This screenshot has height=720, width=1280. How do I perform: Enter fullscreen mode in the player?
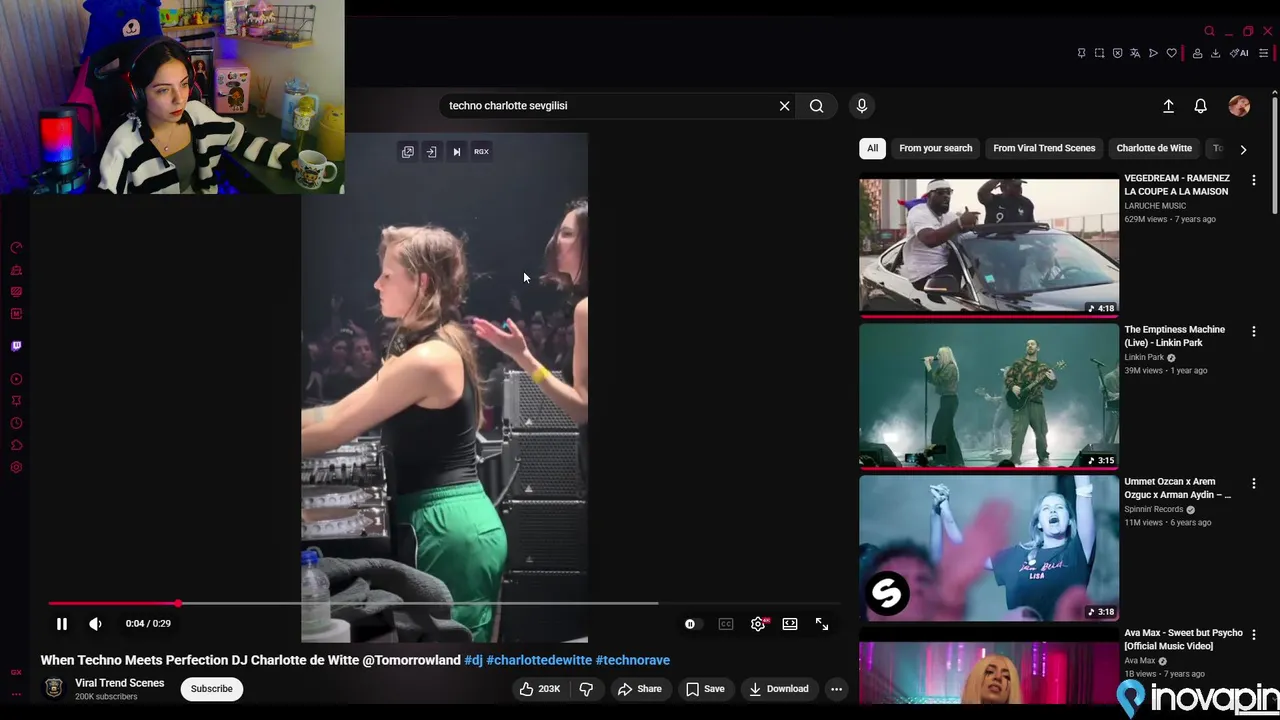tap(822, 624)
